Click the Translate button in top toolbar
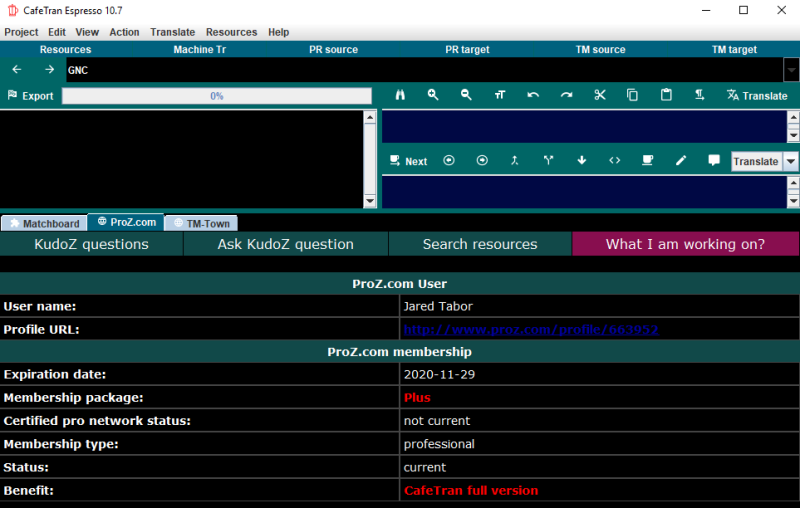This screenshot has height=508, width=800. 757,96
